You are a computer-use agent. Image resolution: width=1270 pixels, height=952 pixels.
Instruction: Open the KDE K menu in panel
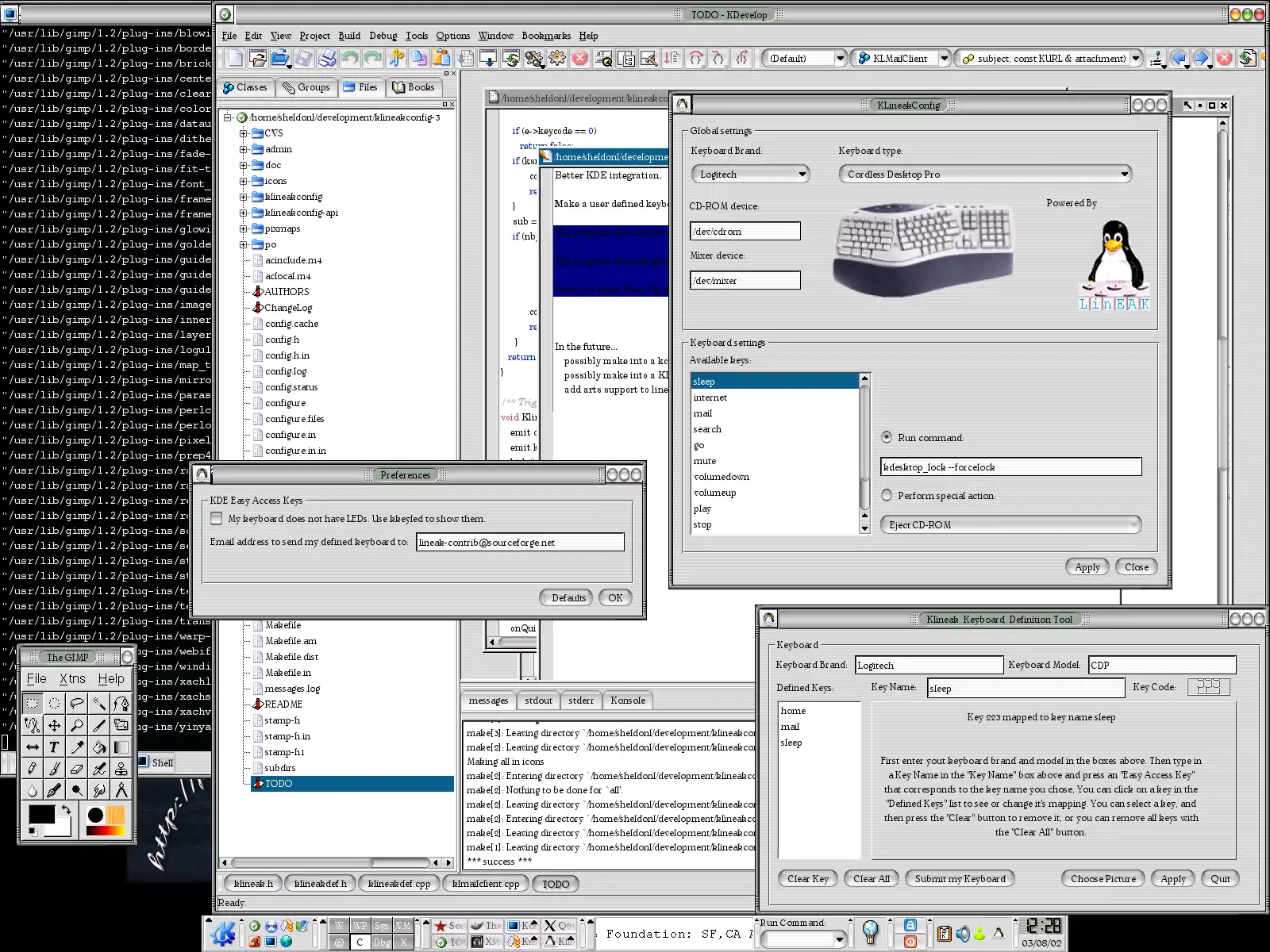pyautogui.click(x=225, y=933)
